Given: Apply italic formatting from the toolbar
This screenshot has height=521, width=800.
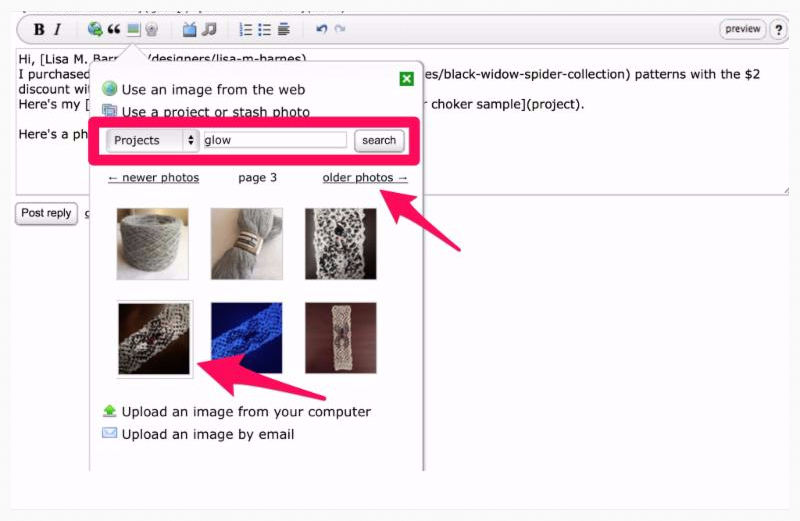Looking at the screenshot, I should [x=57, y=29].
